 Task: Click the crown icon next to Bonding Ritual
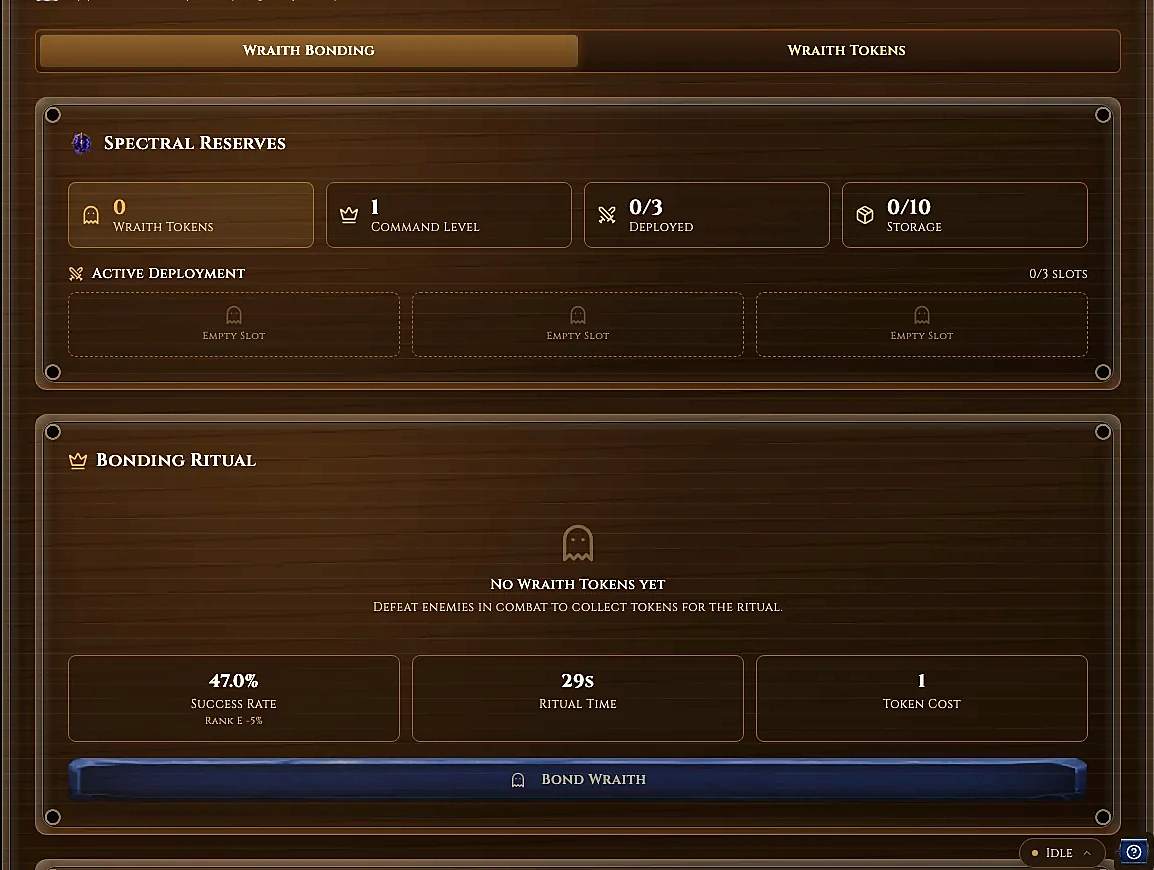click(77, 461)
